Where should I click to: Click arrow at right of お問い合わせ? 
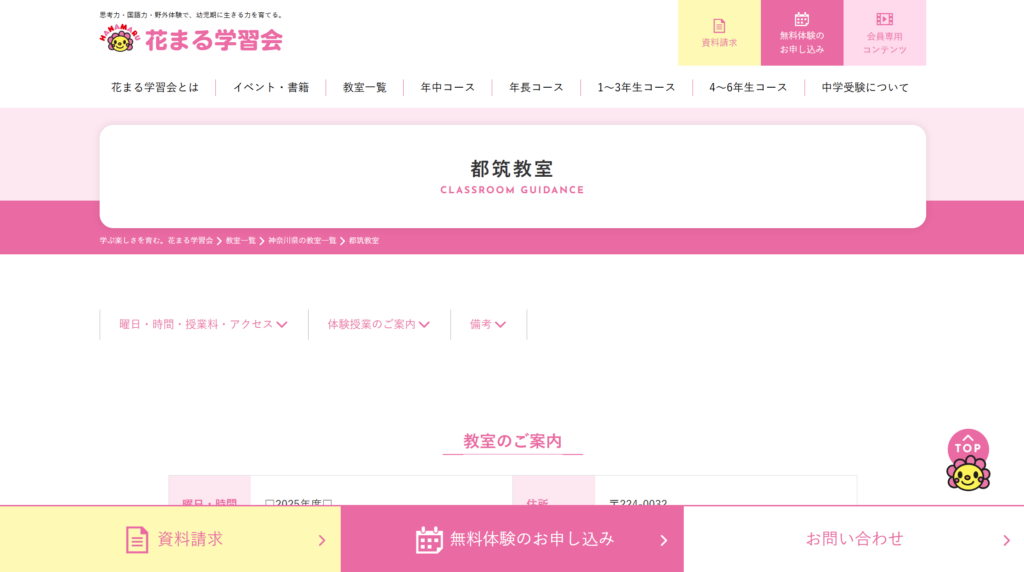(1006, 540)
